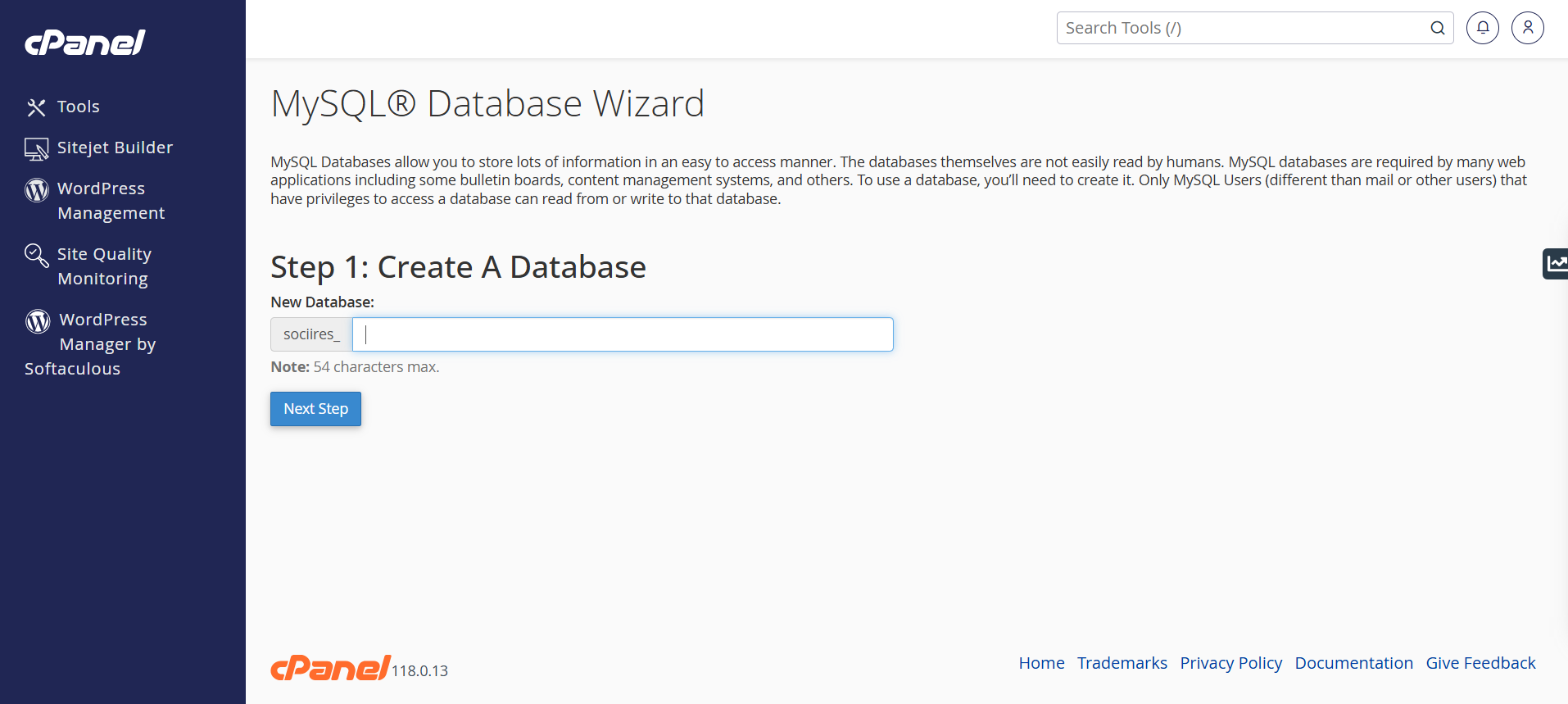This screenshot has height=704, width=1568.
Task: Open notifications with the bell icon
Action: point(1483,28)
